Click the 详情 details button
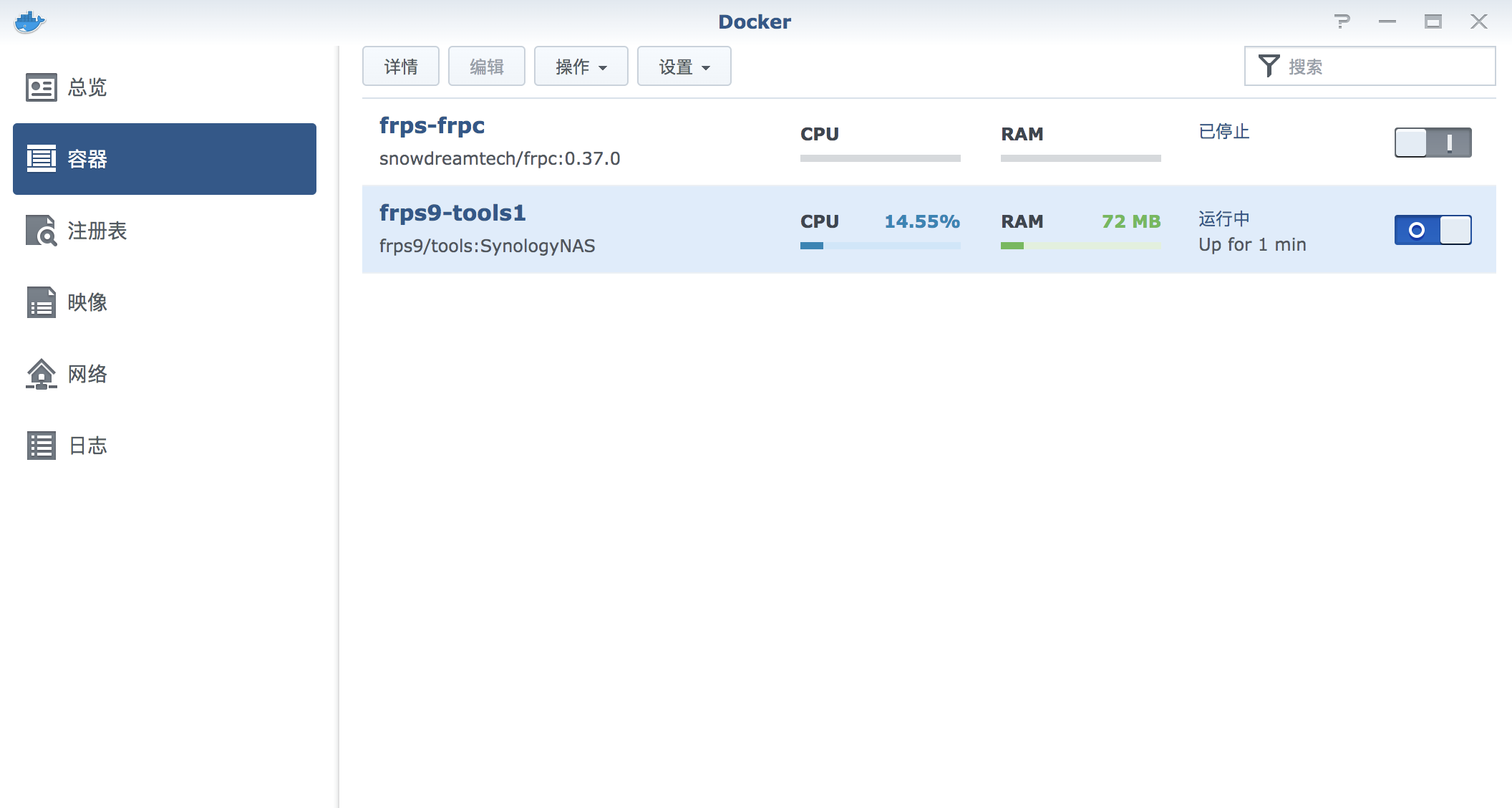Viewport: 1512px width, 808px height. click(x=401, y=67)
